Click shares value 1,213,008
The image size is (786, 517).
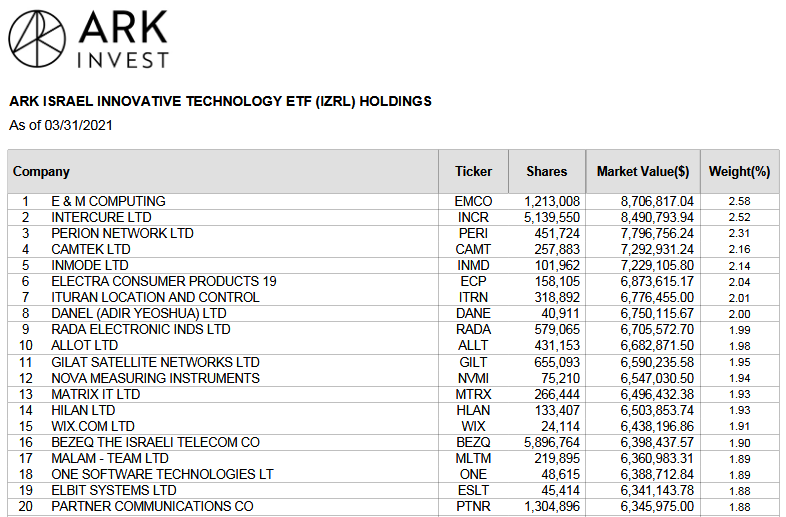point(552,201)
